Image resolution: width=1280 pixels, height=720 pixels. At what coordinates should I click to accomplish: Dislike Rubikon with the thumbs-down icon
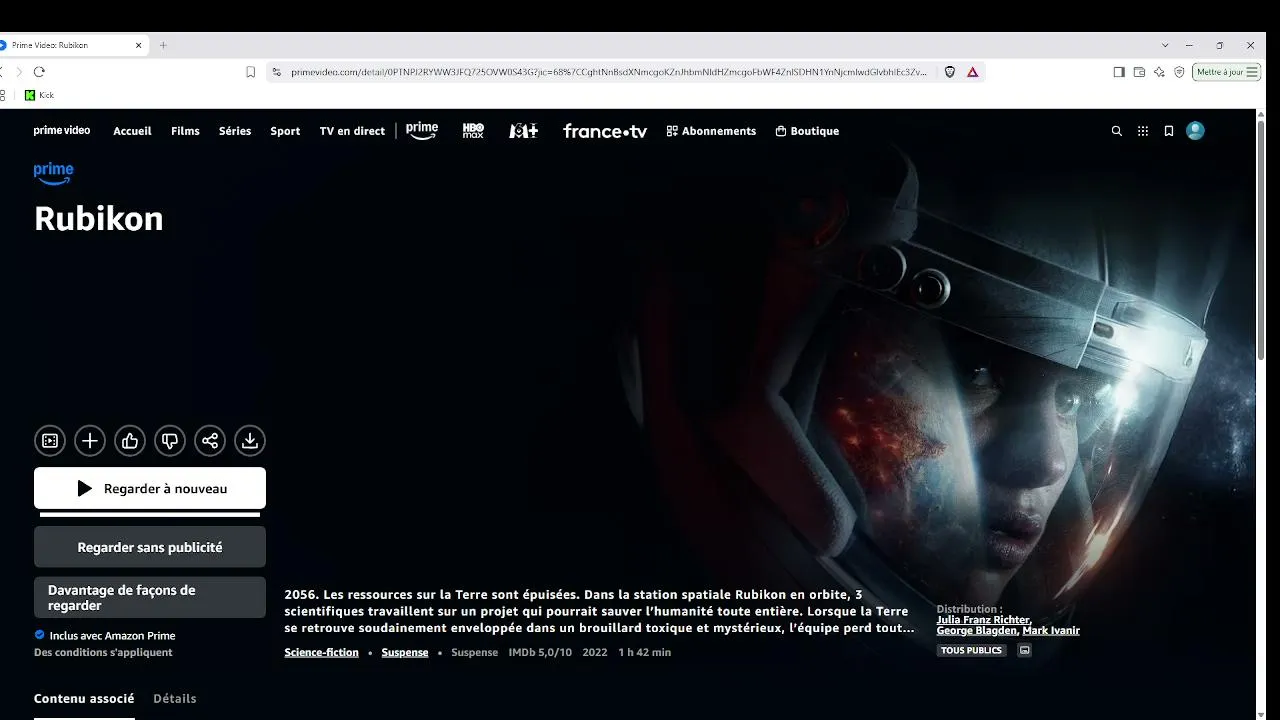click(x=170, y=441)
